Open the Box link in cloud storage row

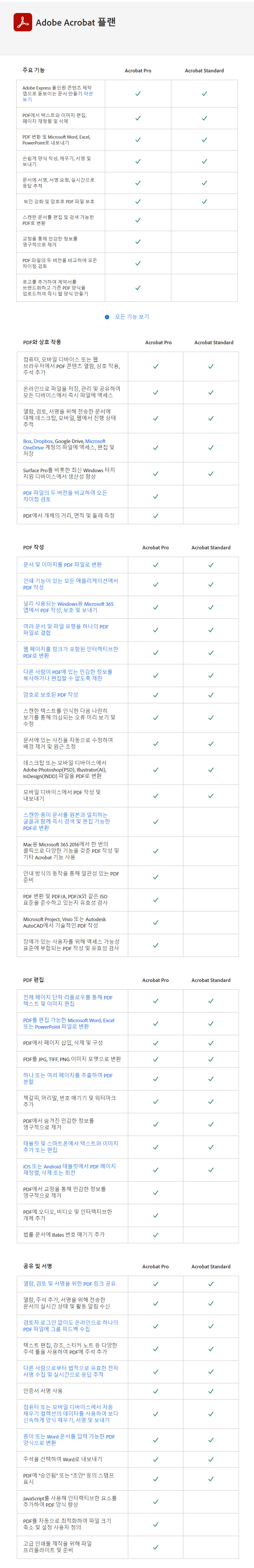27,441
